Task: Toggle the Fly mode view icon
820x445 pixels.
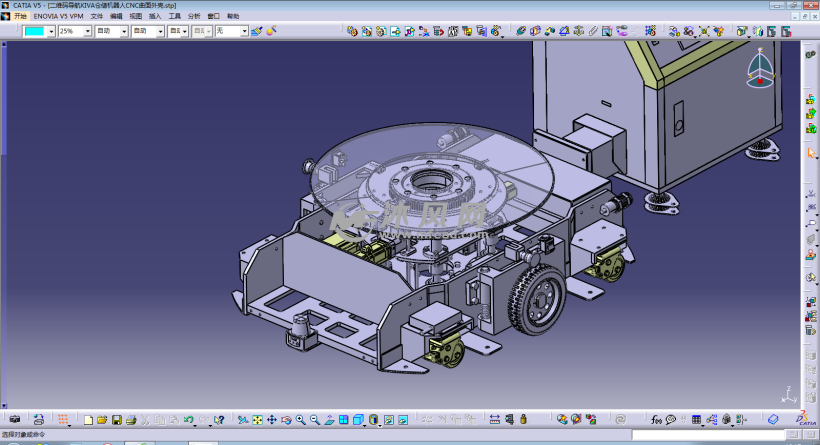Action: pyautogui.click(x=243, y=419)
